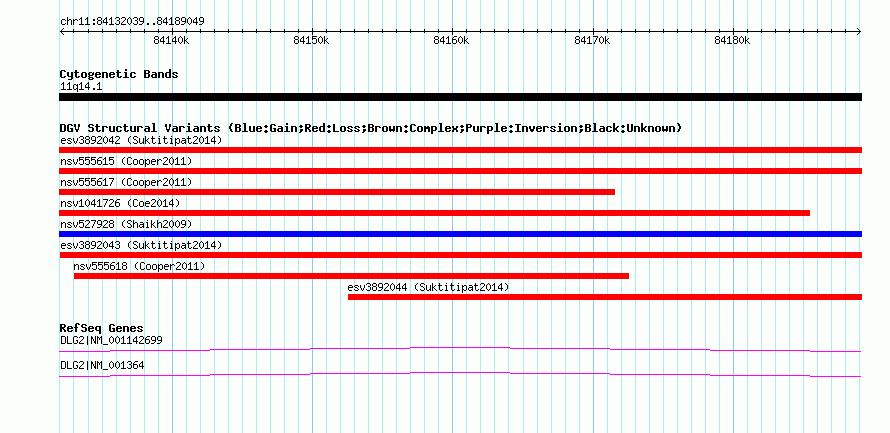Open the esv3892044 (Suktitipat2014) variant label
The width and height of the screenshot is (890, 433).
tap(428, 287)
